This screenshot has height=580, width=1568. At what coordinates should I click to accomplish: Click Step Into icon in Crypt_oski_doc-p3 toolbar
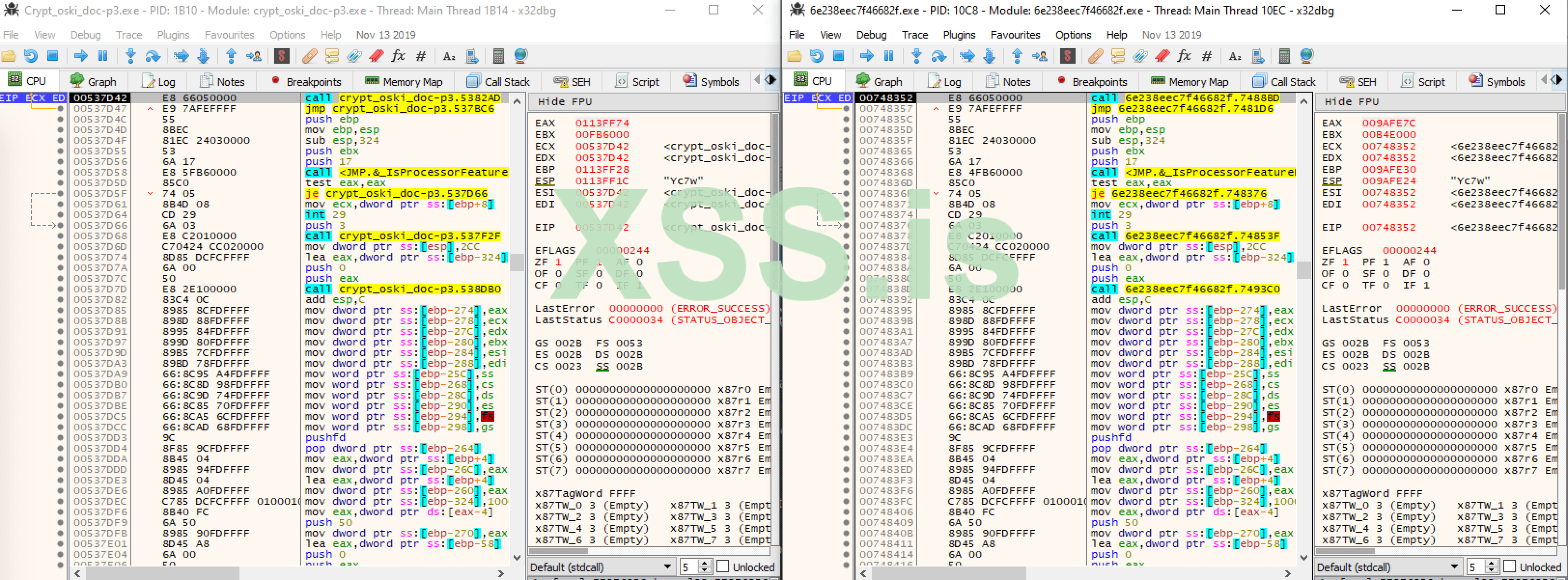click(x=130, y=56)
